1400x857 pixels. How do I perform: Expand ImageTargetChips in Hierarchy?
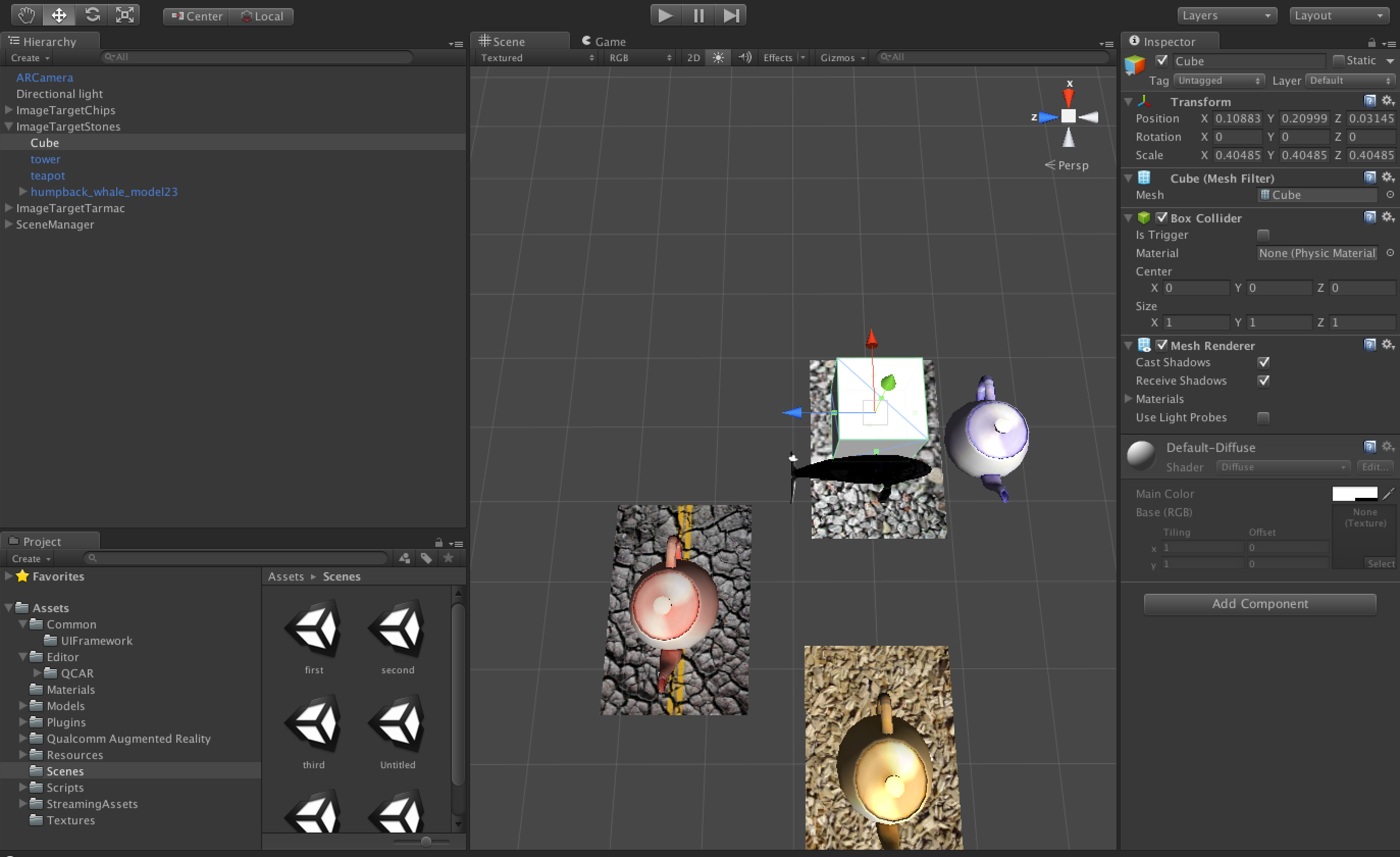pos(9,110)
